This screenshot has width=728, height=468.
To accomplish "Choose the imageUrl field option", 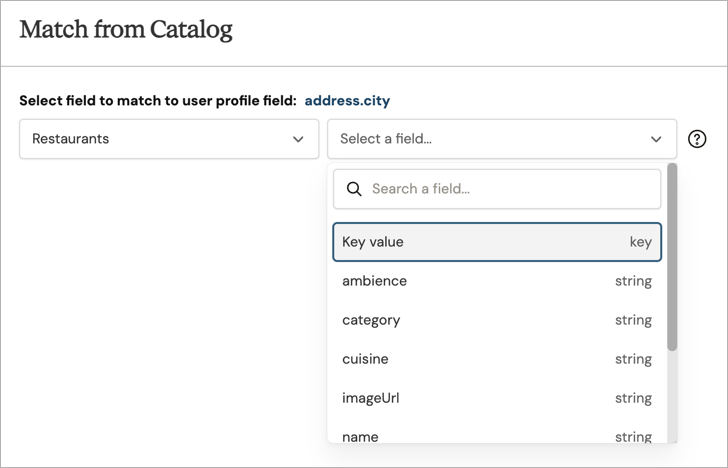I will [x=497, y=398].
